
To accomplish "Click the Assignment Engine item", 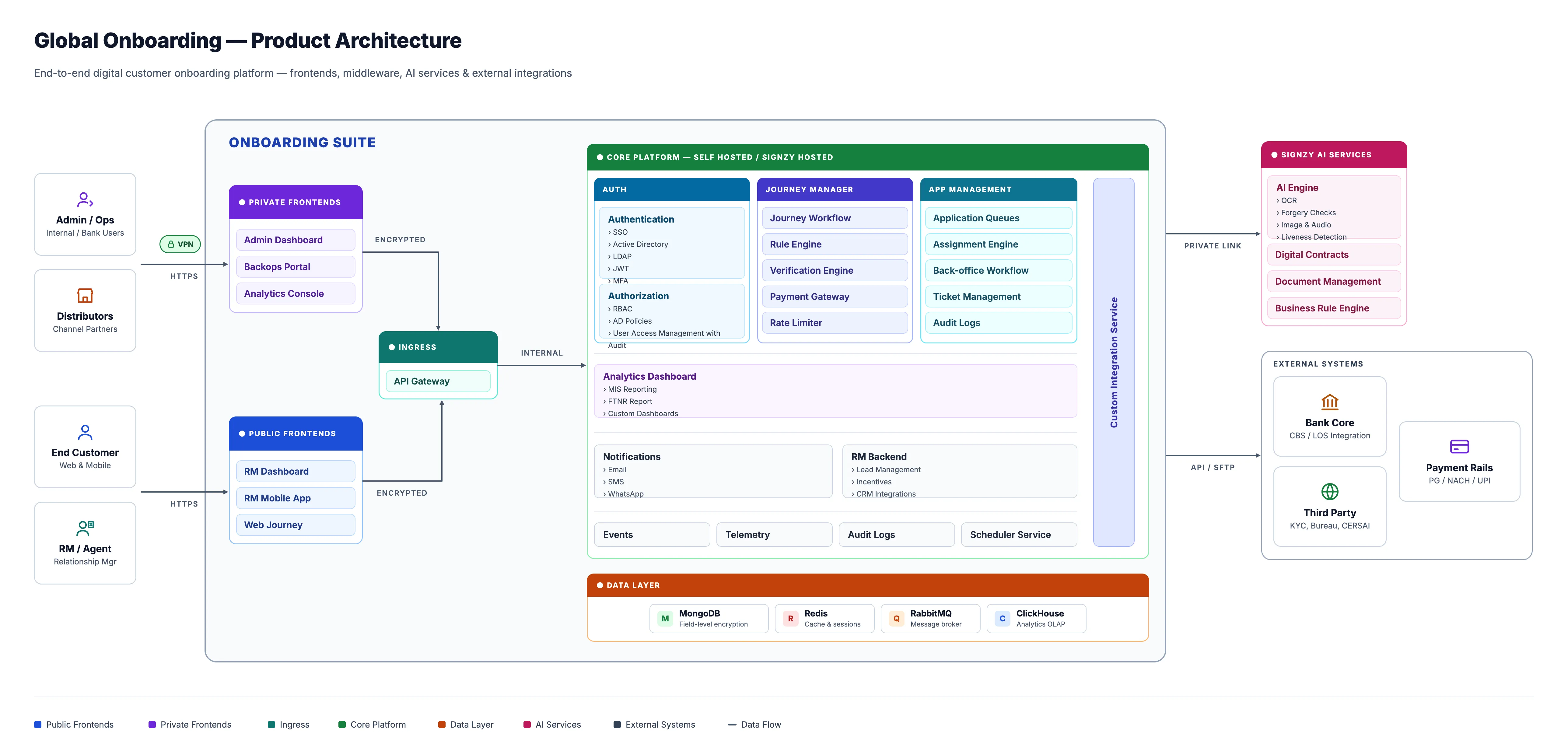I will (x=998, y=244).
